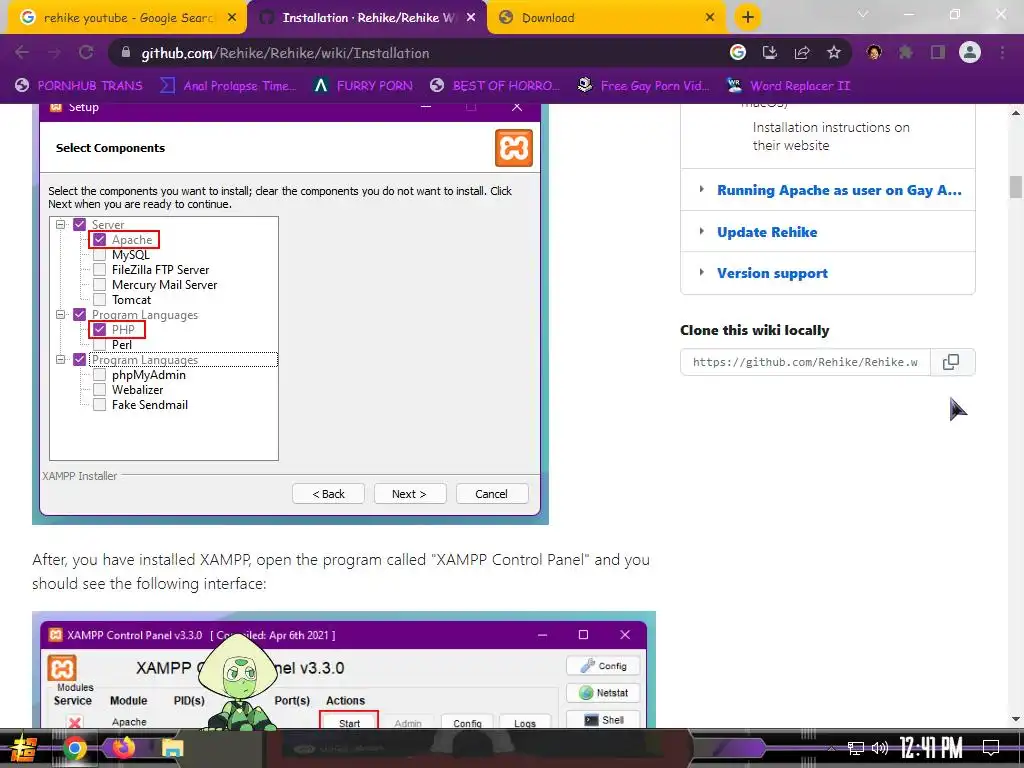The width and height of the screenshot is (1024, 768).
Task: Enable the phpMyAdmin checkbox
Action: tap(99, 375)
